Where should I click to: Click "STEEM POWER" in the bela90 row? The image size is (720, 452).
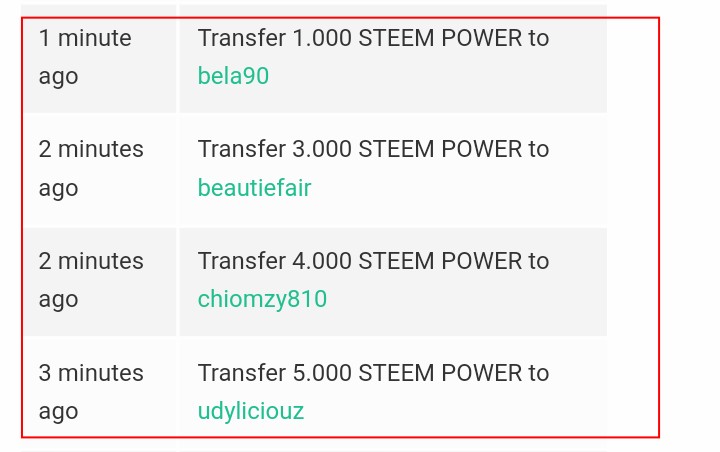(440, 38)
